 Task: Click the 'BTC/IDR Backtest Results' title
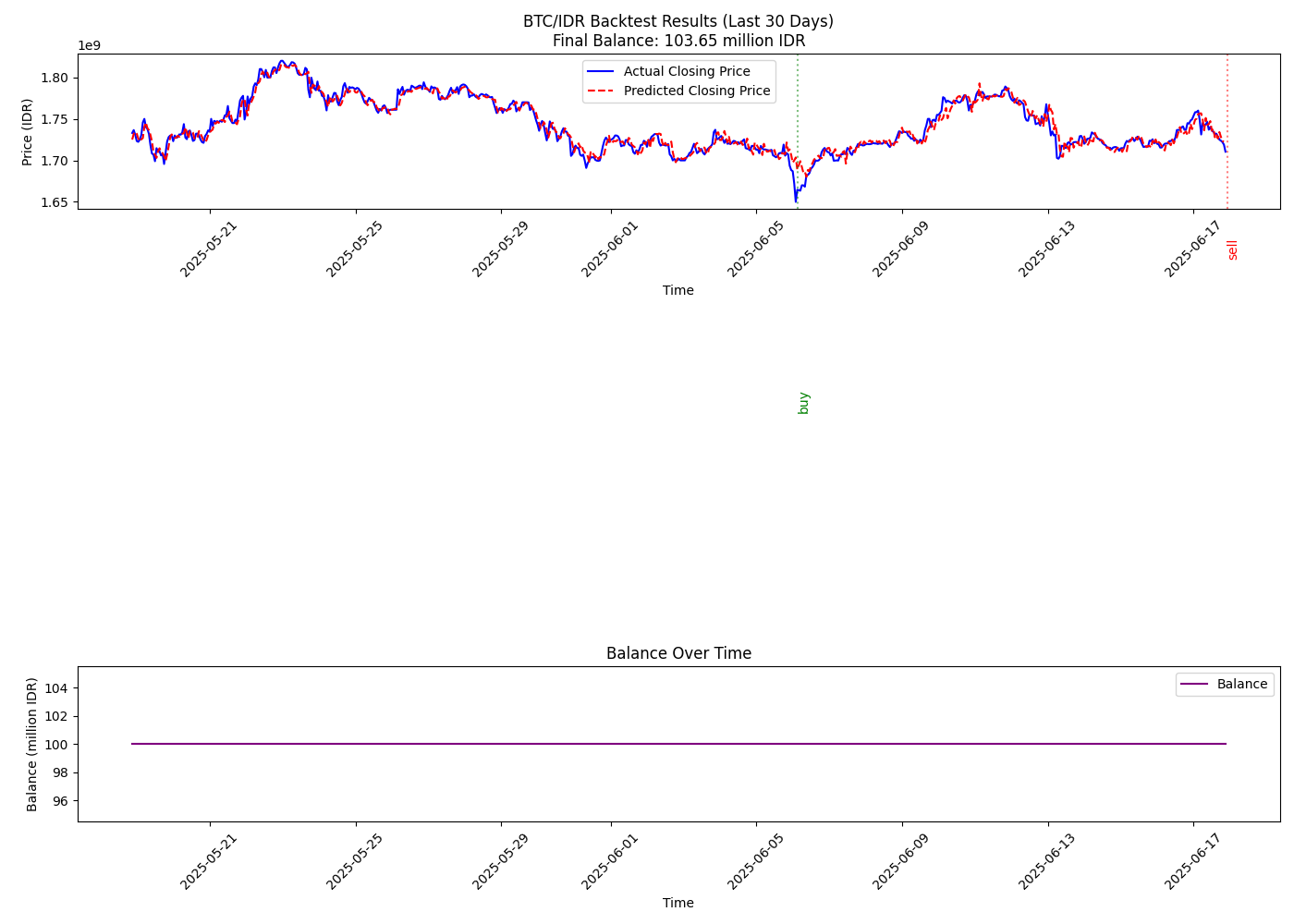(x=678, y=21)
